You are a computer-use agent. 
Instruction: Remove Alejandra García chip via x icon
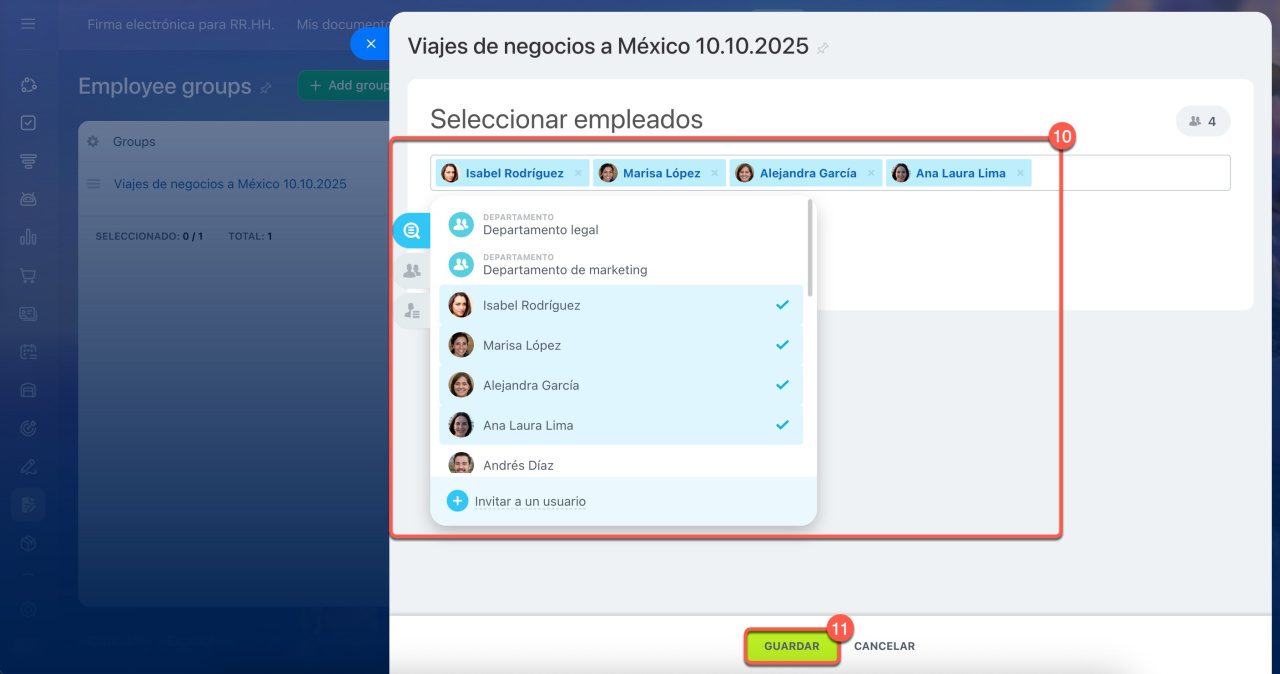pos(871,173)
